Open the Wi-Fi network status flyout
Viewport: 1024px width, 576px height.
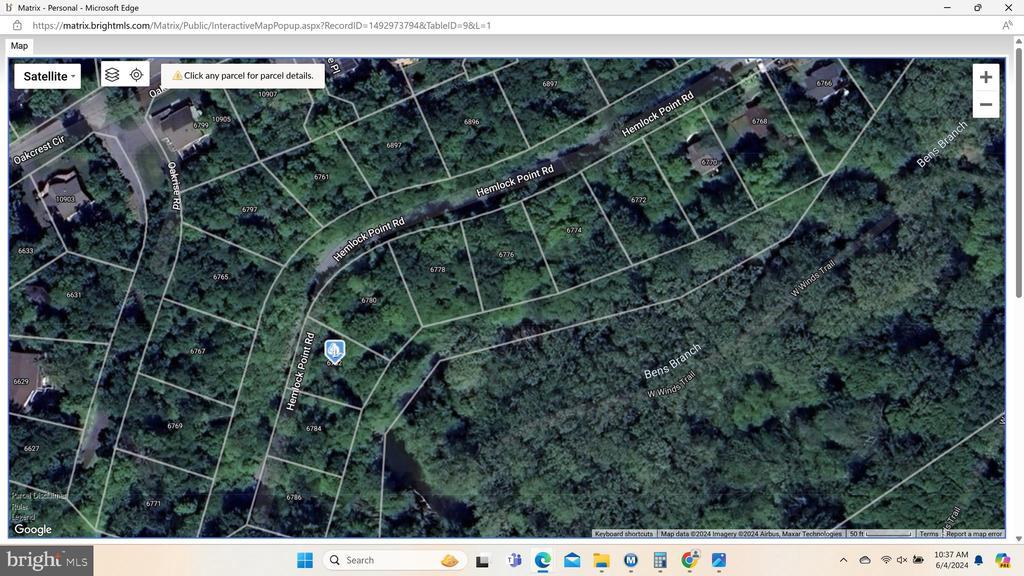[886, 560]
